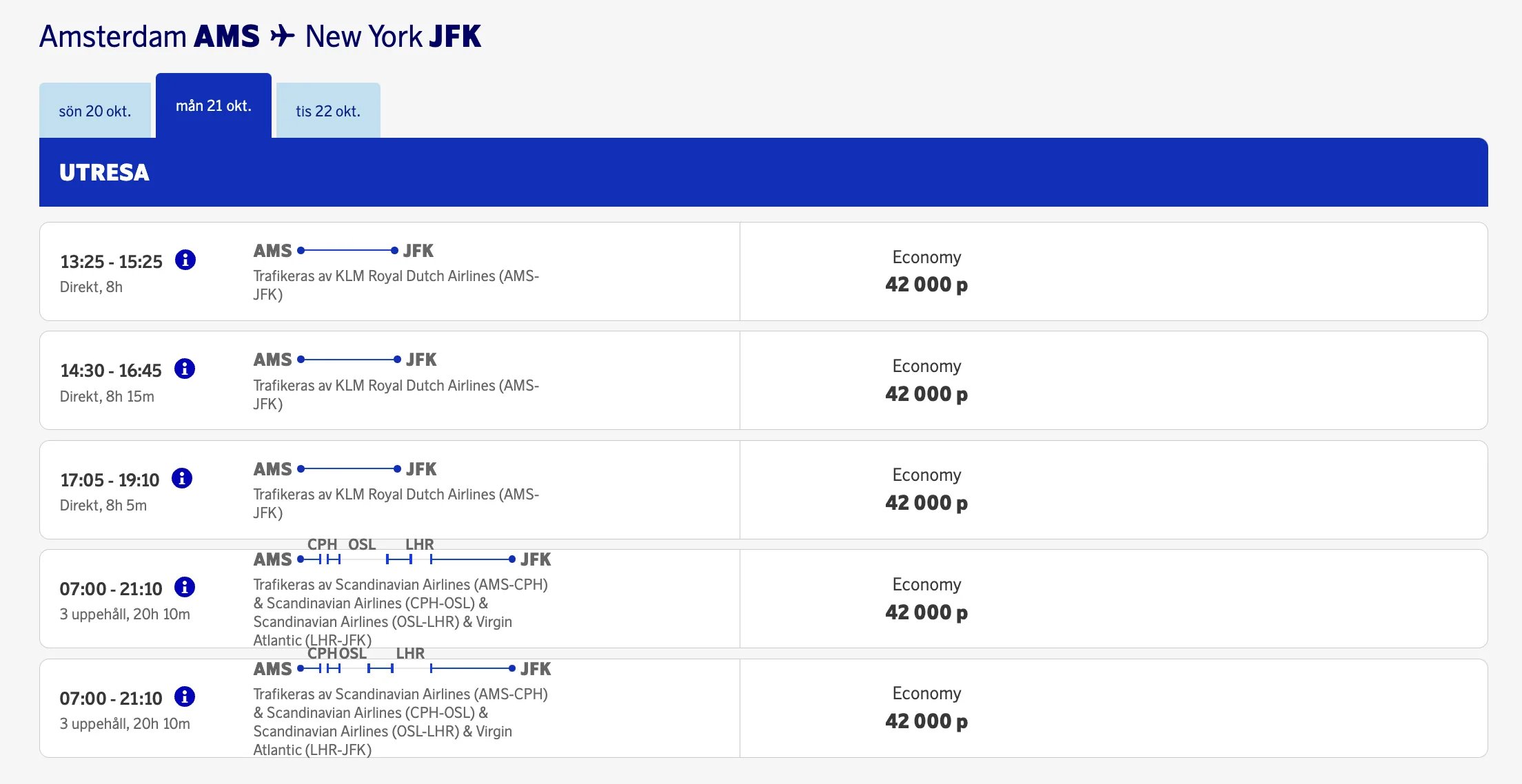
Task: Pick Economy fare on last 3 uppehåll flight
Action: pos(926,708)
